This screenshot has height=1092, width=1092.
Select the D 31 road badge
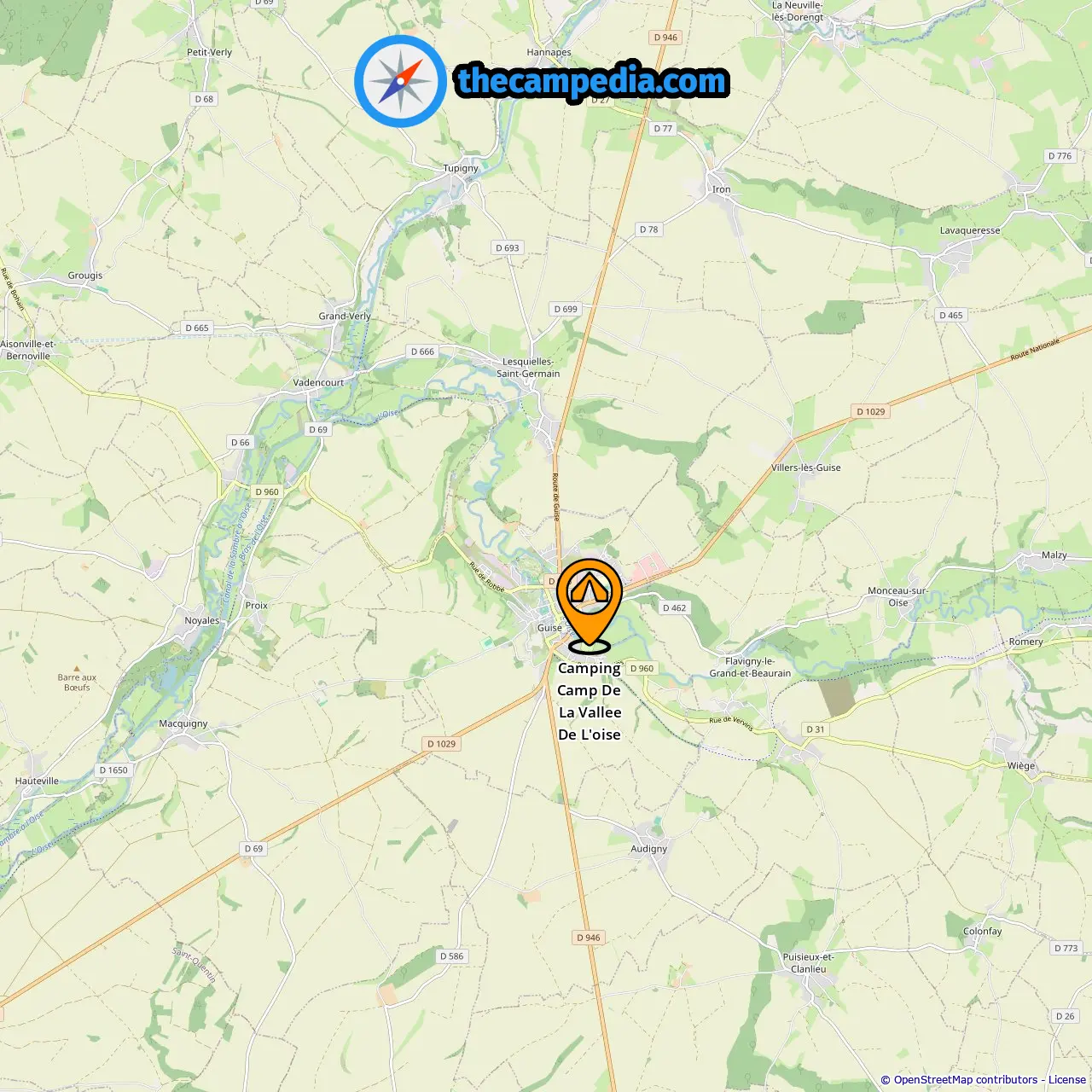tap(816, 729)
